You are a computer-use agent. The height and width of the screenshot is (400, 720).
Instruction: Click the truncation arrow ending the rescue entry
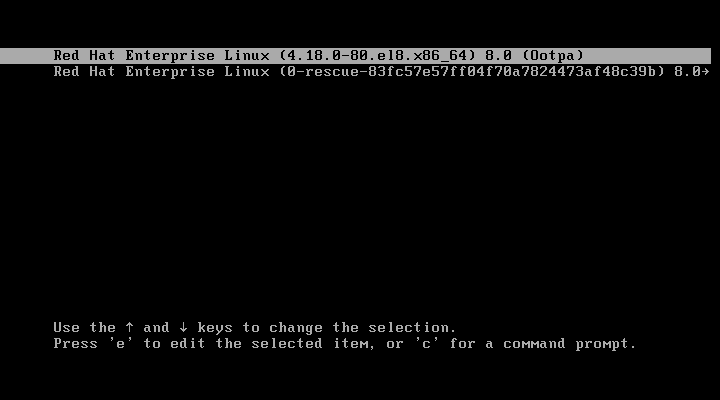pyautogui.click(x=705, y=72)
